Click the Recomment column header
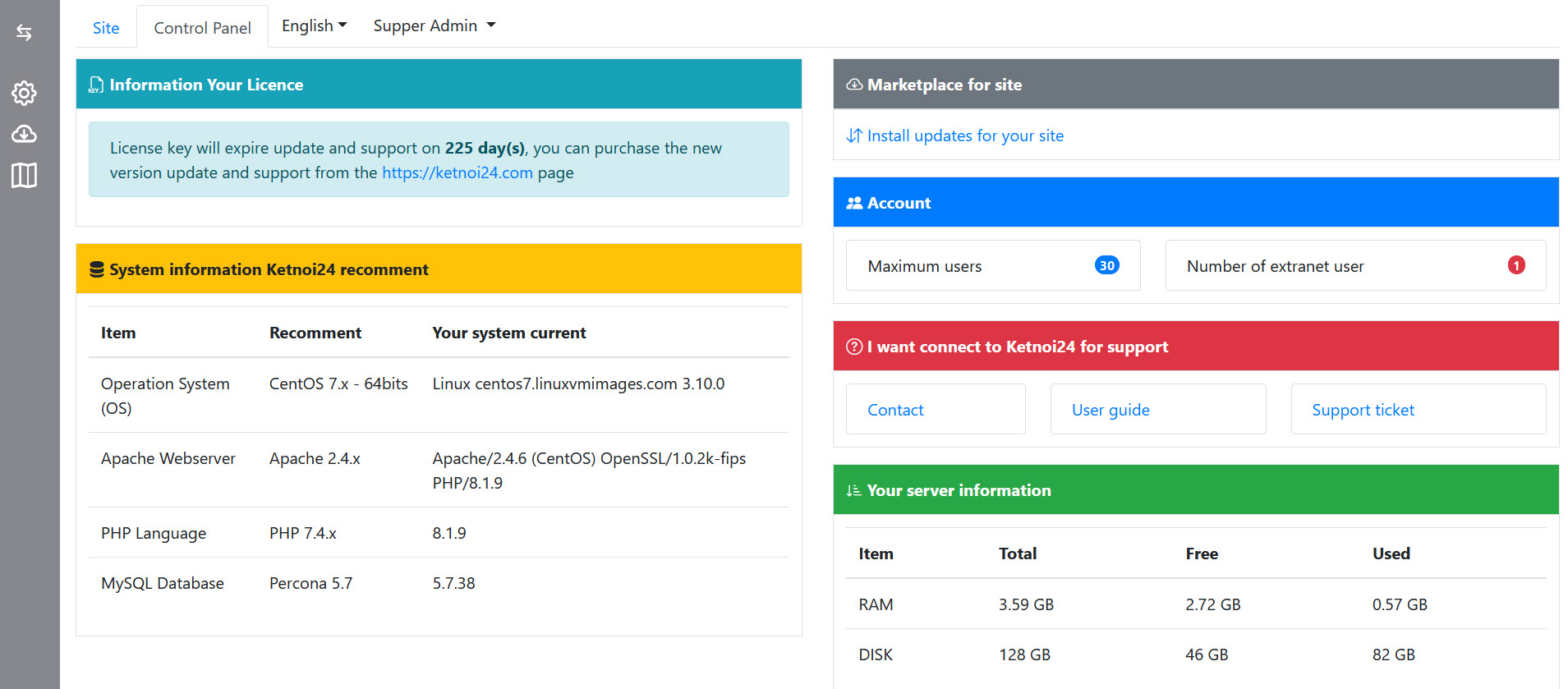 (x=315, y=333)
